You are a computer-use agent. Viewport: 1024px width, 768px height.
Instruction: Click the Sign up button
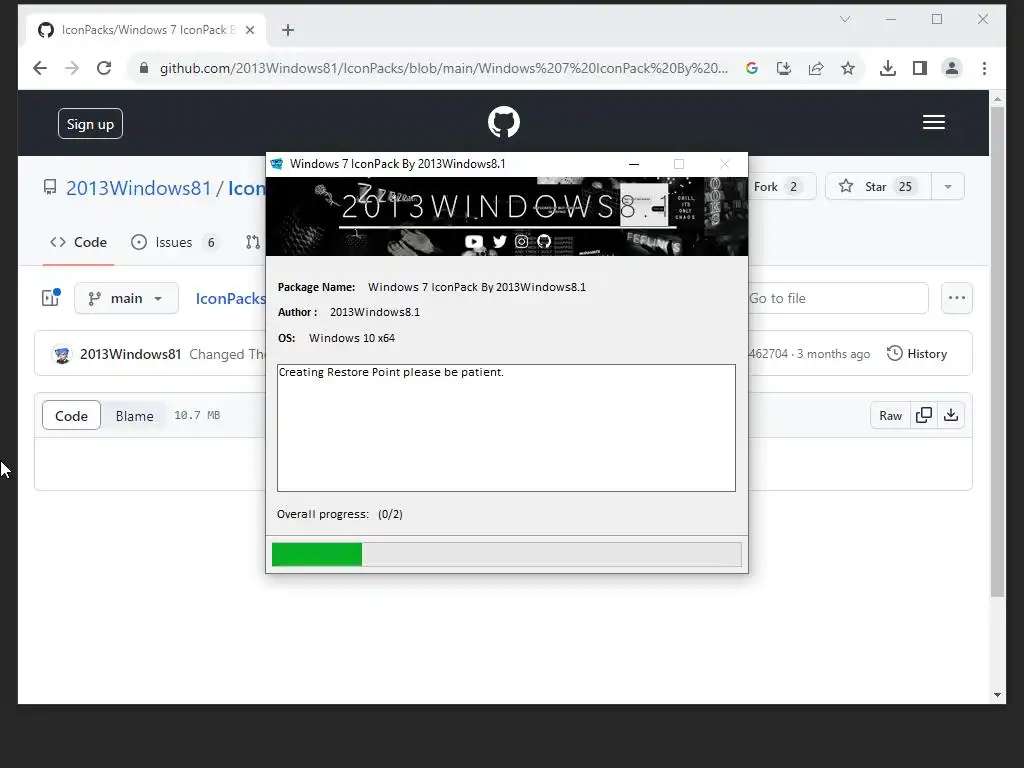(90, 123)
